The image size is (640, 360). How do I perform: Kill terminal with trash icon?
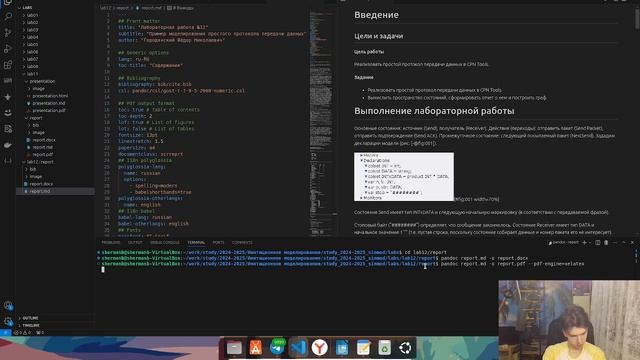click(x=606, y=242)
